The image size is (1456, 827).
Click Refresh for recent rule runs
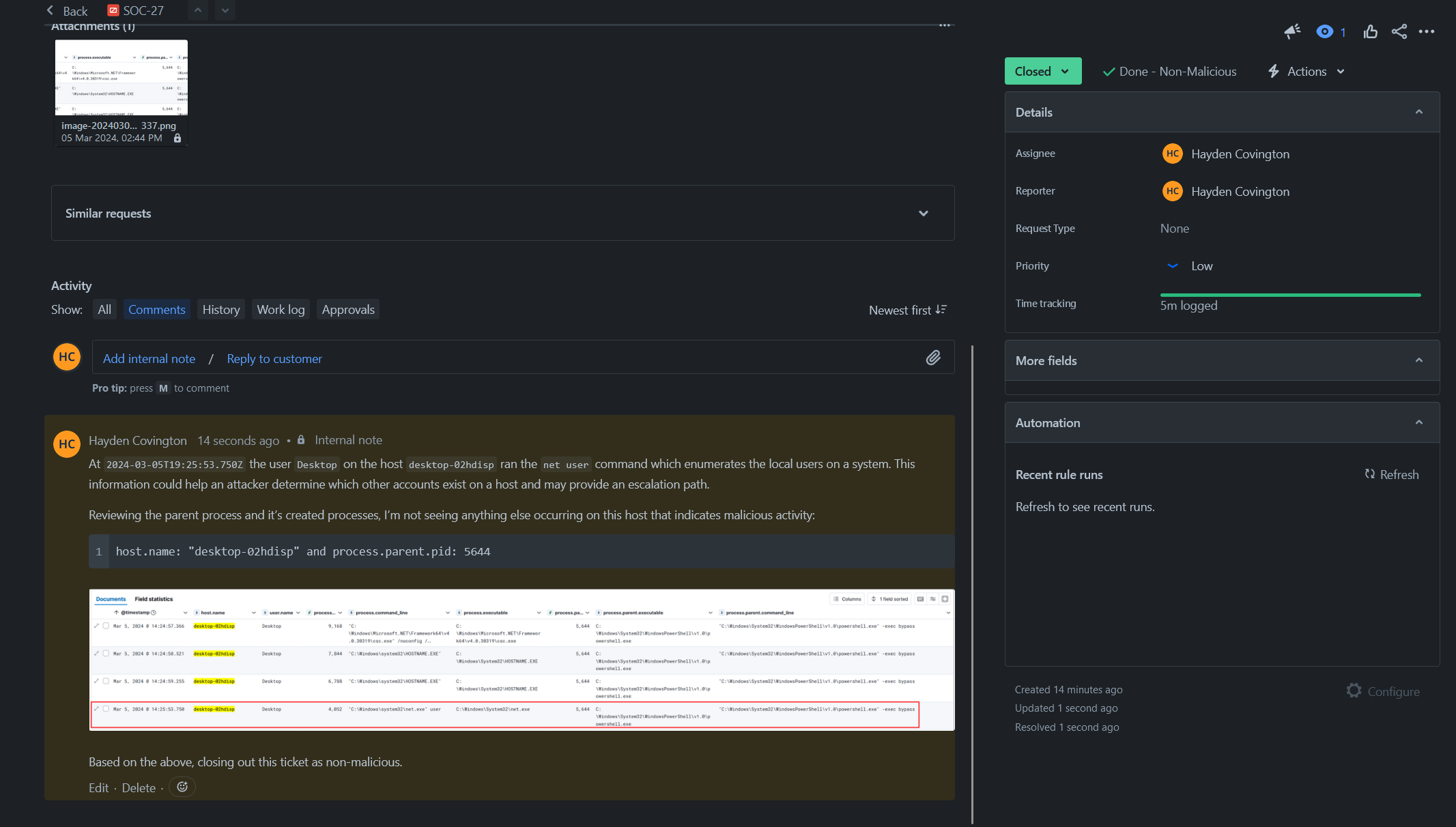click(1391, 474)
